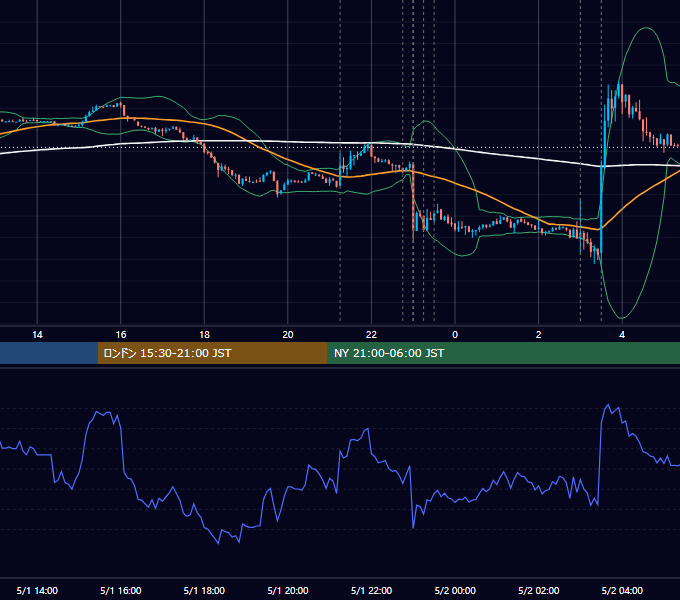Click the "0" midnight hour label
The image size is (680, 600).
point(455,334)
